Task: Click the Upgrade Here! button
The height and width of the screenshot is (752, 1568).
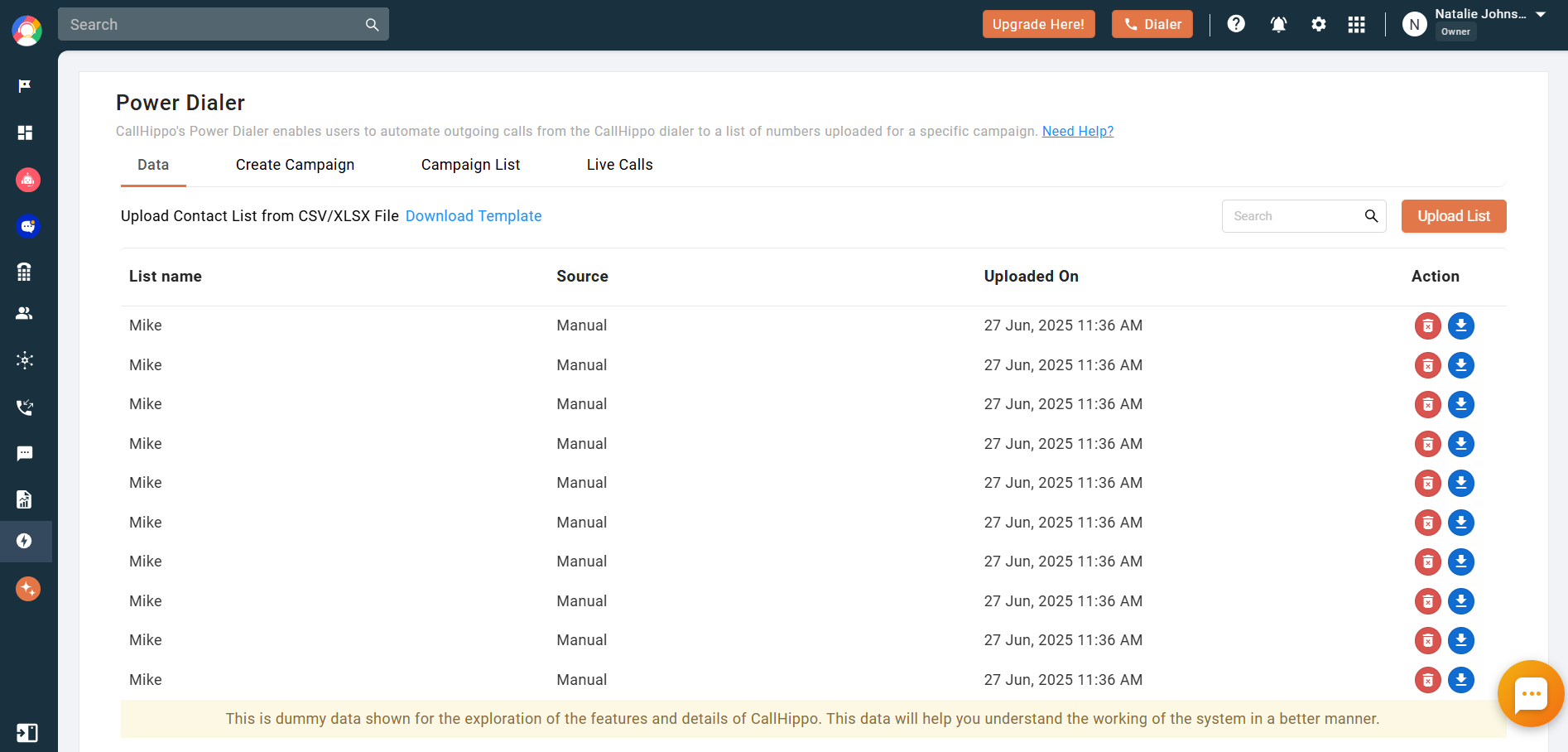Action: click(x=1038, y=24)
